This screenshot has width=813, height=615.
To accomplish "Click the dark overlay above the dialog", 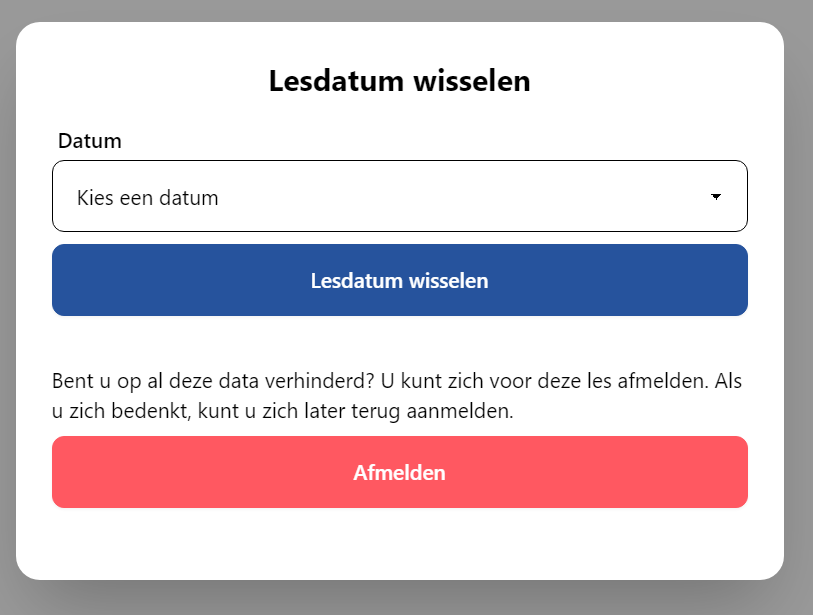I will tap(400, 10).
